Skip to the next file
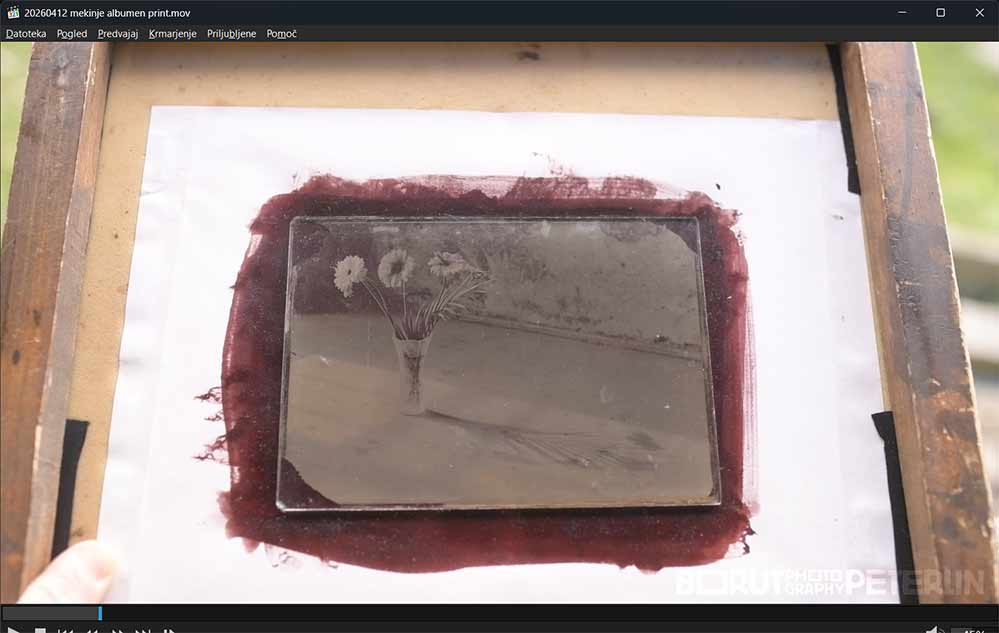999x633 pixels. (143, 630)
